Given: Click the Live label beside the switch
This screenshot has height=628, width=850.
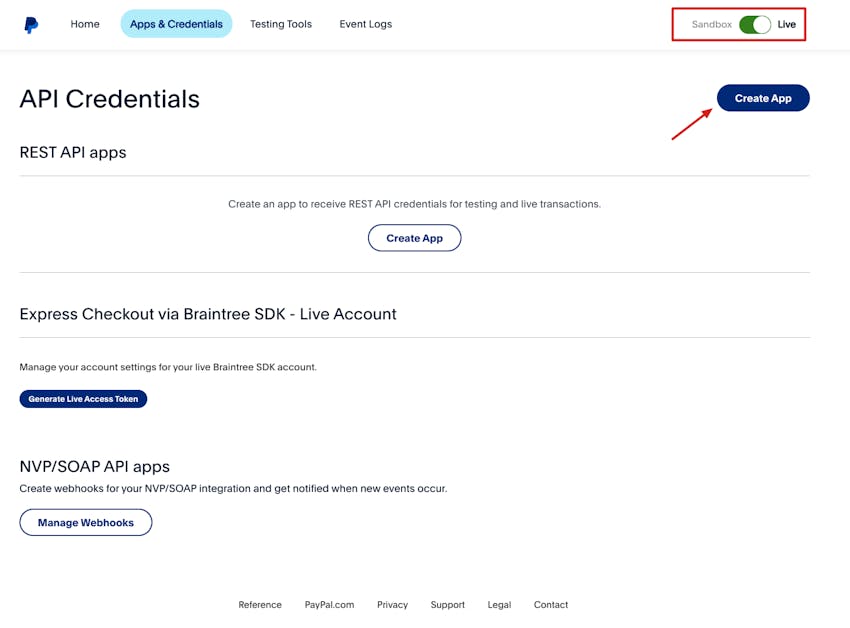Looking at the screenshot, I should (x=787, y=24).
